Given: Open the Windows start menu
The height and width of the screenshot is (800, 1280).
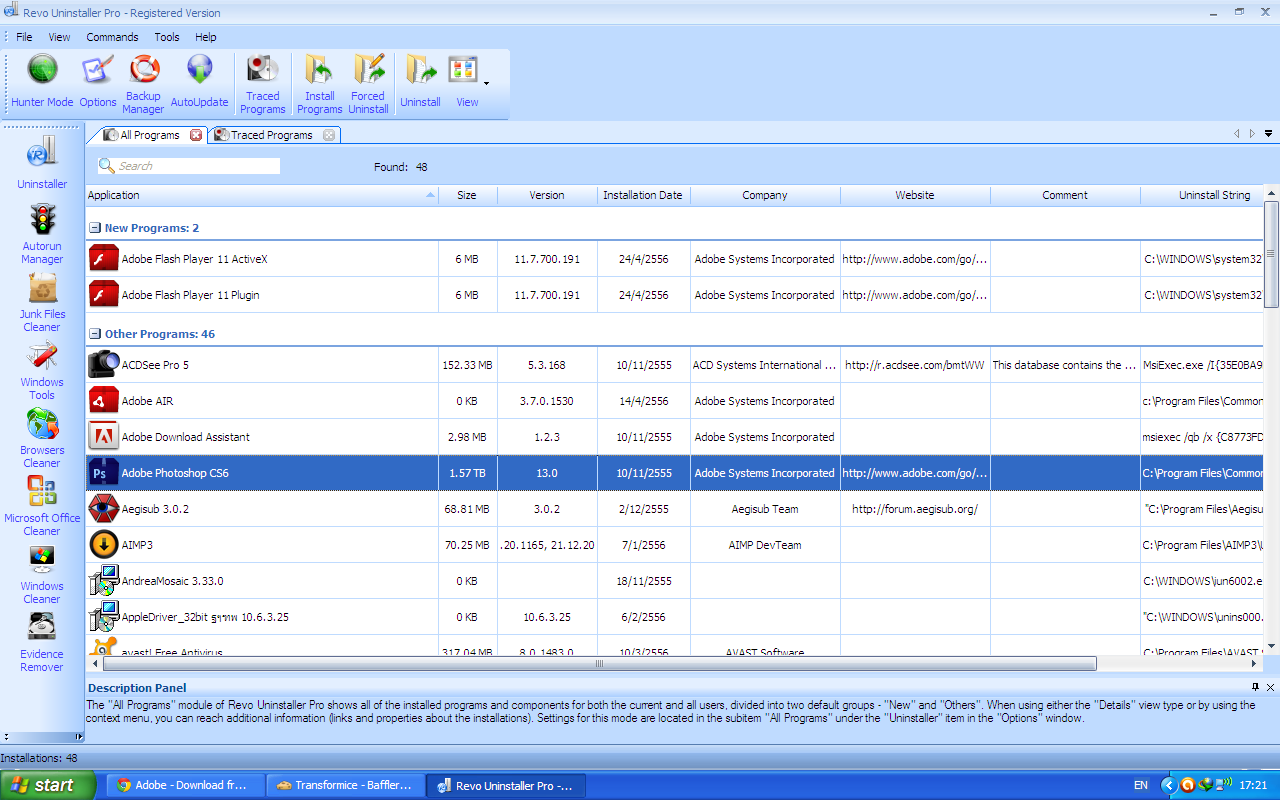Looking at the screenshot, I should (x=48, y=785).
